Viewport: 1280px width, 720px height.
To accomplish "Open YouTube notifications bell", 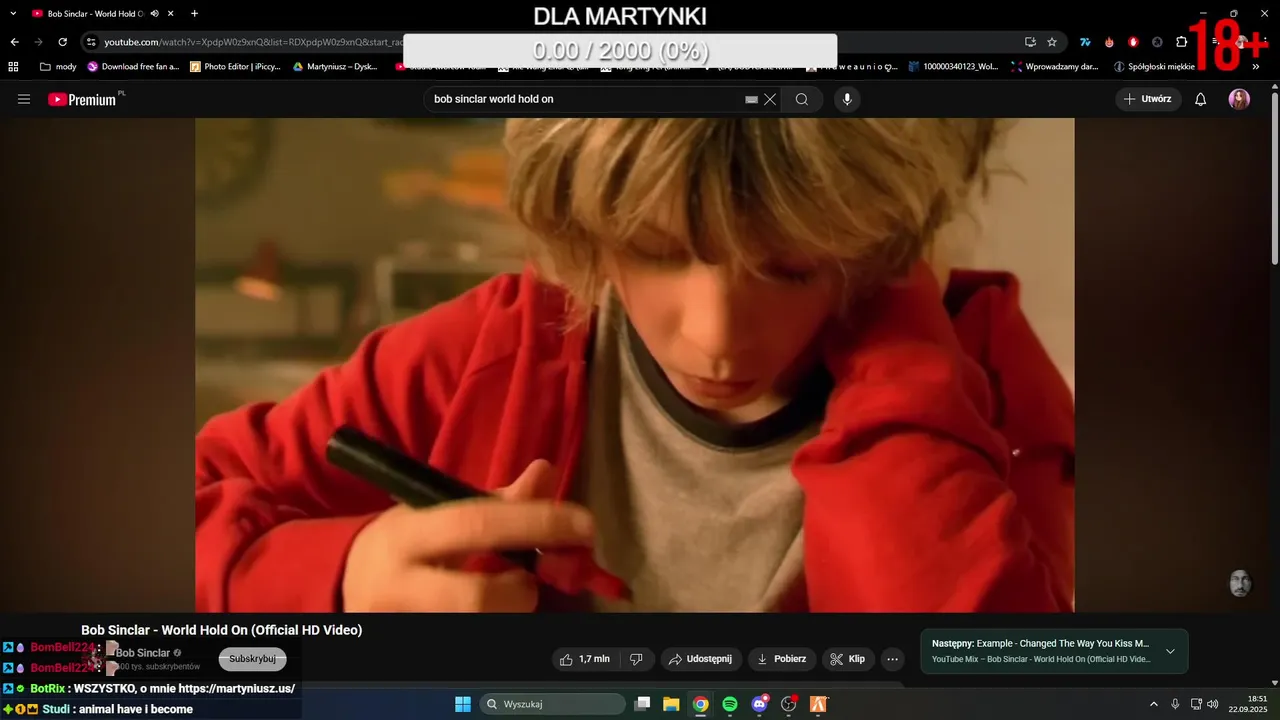I will [1201, 99].
